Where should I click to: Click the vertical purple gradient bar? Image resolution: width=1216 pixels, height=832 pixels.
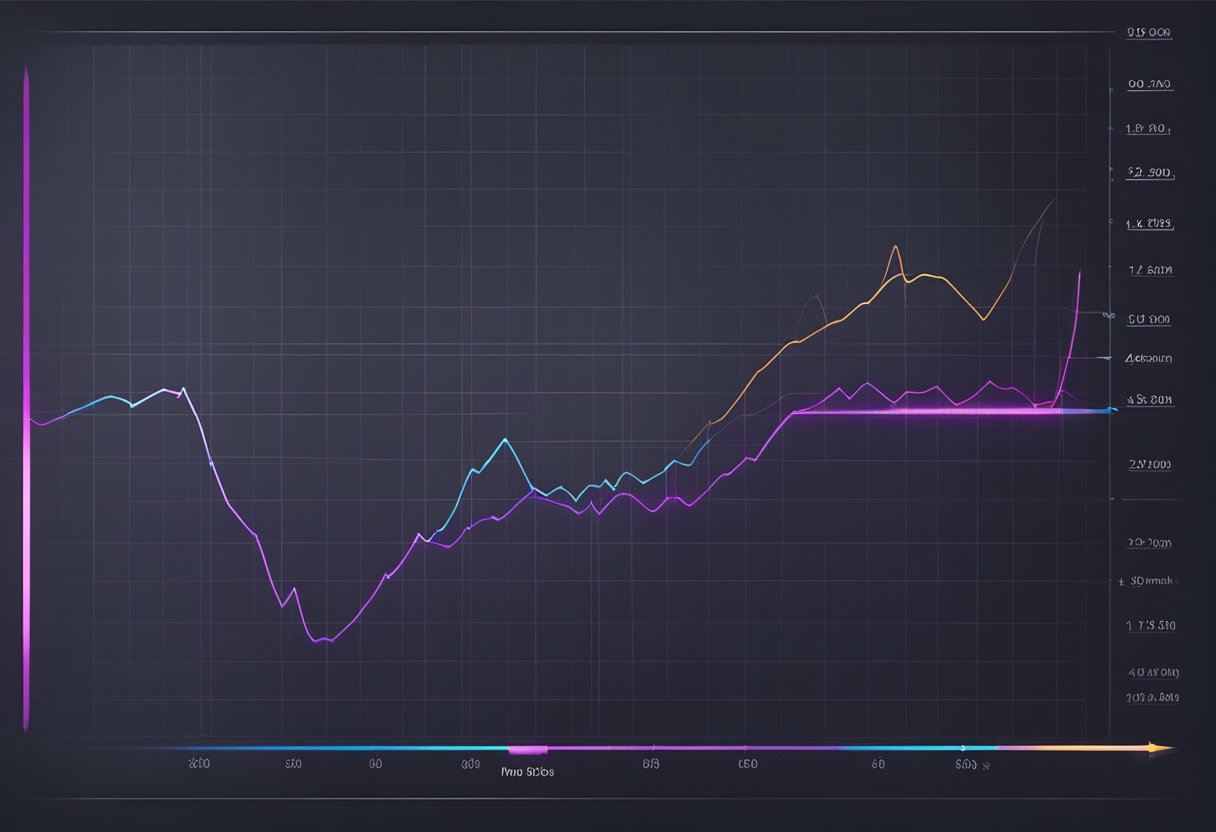(26, 400)
